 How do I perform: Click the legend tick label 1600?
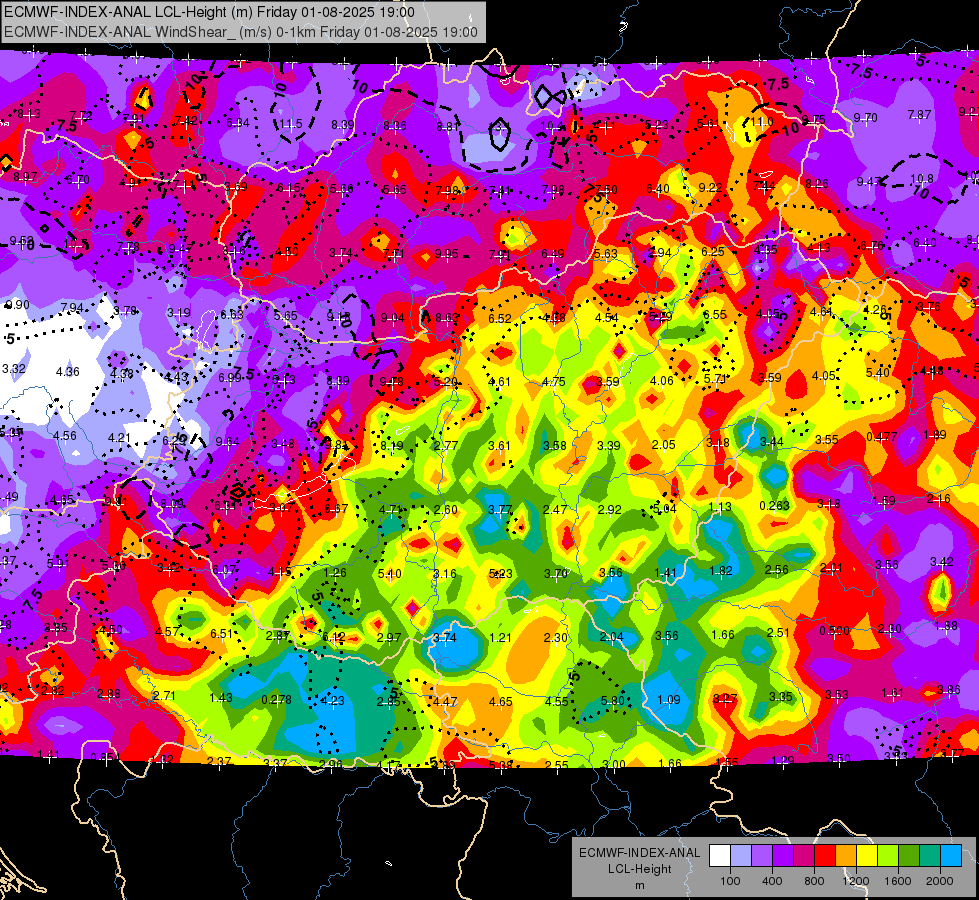click(898, 881)
